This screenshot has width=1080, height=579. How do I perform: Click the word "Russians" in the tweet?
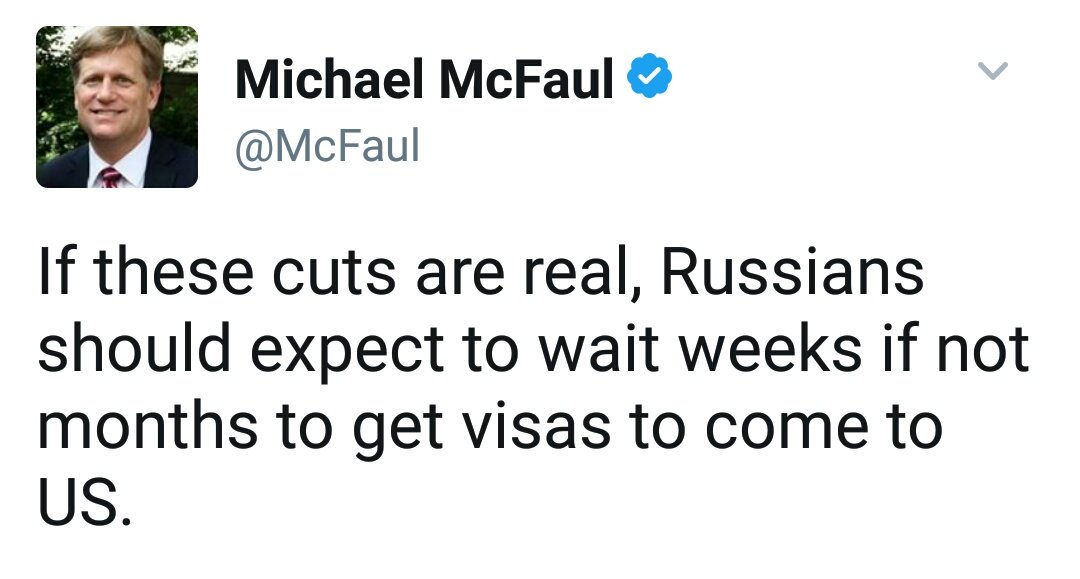792,271
